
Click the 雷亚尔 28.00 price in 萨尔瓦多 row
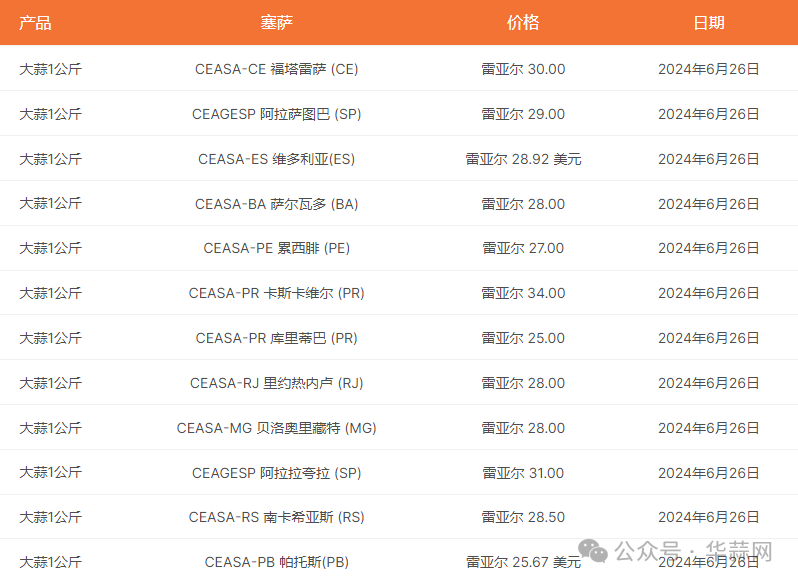[523, 204]
